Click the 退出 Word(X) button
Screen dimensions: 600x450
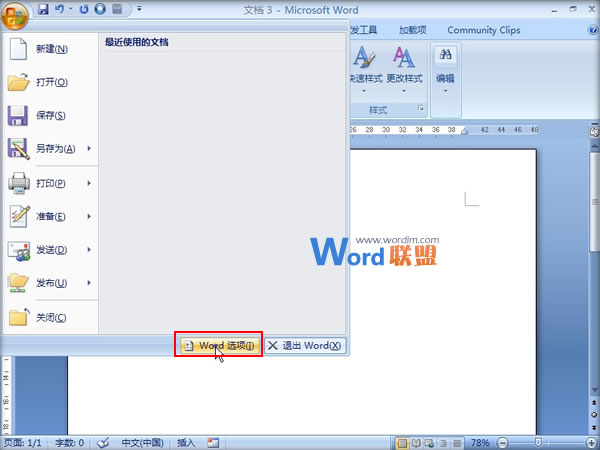coord(305,346)
